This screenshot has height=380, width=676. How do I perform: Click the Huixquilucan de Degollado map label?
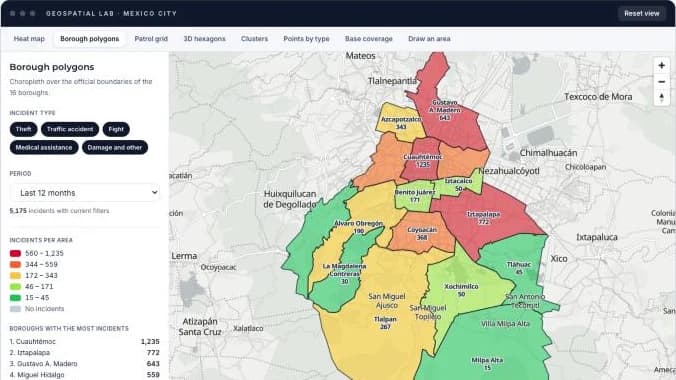tap(290, 199)
